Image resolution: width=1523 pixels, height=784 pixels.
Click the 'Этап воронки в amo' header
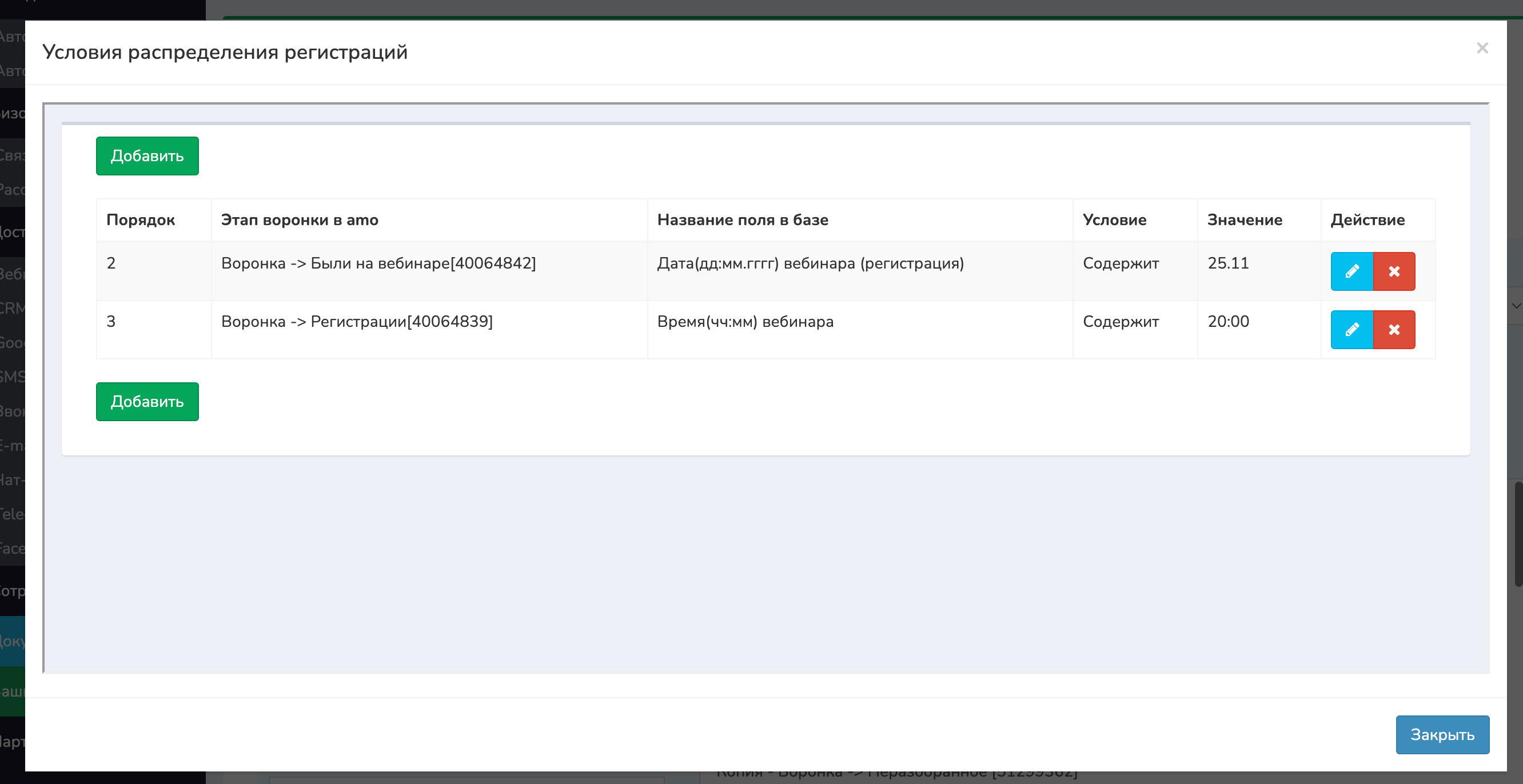(x=299, y=220)
